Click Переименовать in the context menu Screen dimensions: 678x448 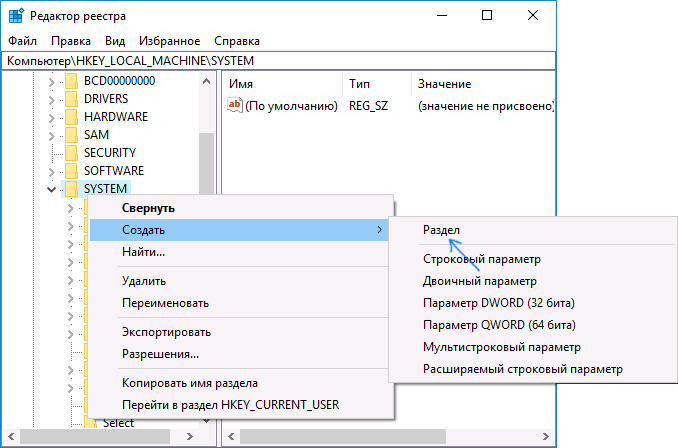coord(164,303)
